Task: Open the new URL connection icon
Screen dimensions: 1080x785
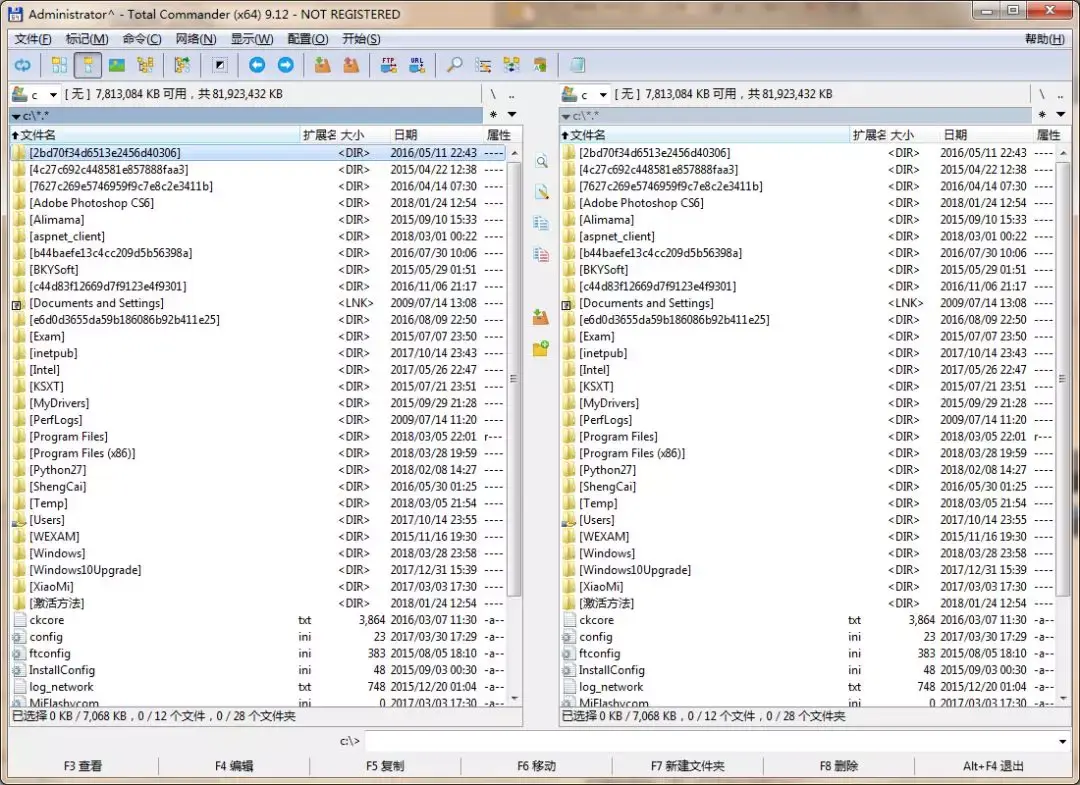Action: point(417,65)
